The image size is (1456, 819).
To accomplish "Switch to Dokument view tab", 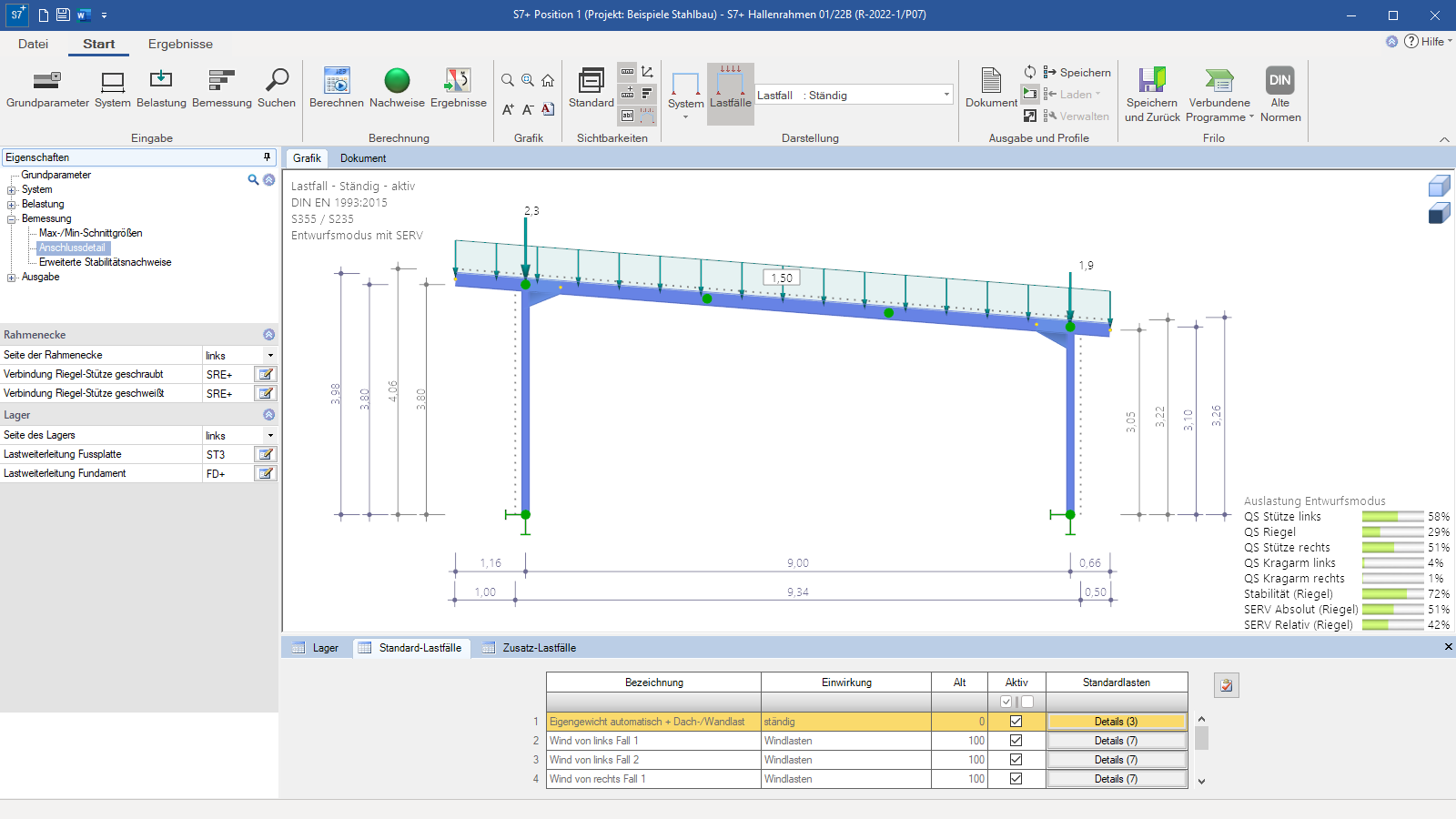I will [x=363, y=158].
